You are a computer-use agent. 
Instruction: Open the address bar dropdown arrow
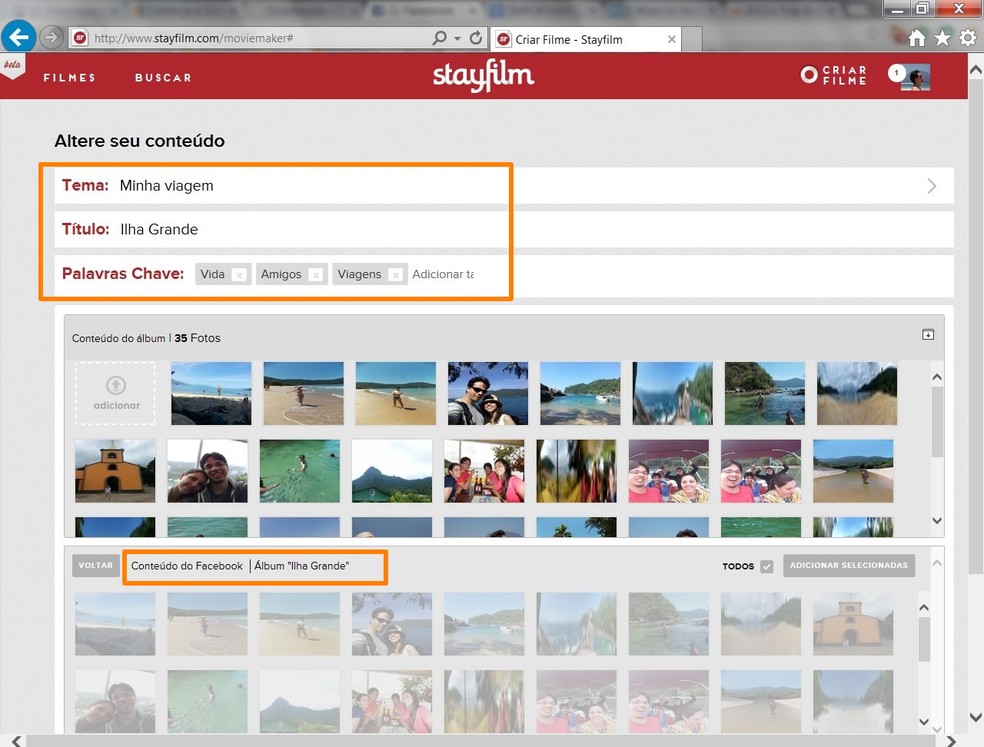click(x=457, y=38)
